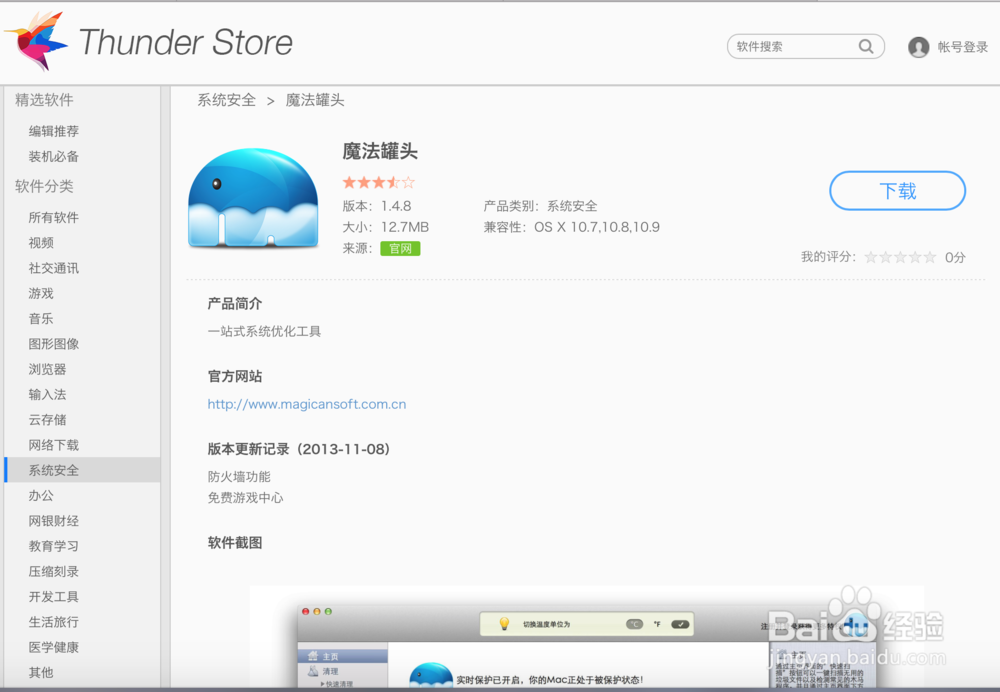1000x692 pixels.
Task: Select the 压缩刻录 category
Action: click(x=54, y=571)
